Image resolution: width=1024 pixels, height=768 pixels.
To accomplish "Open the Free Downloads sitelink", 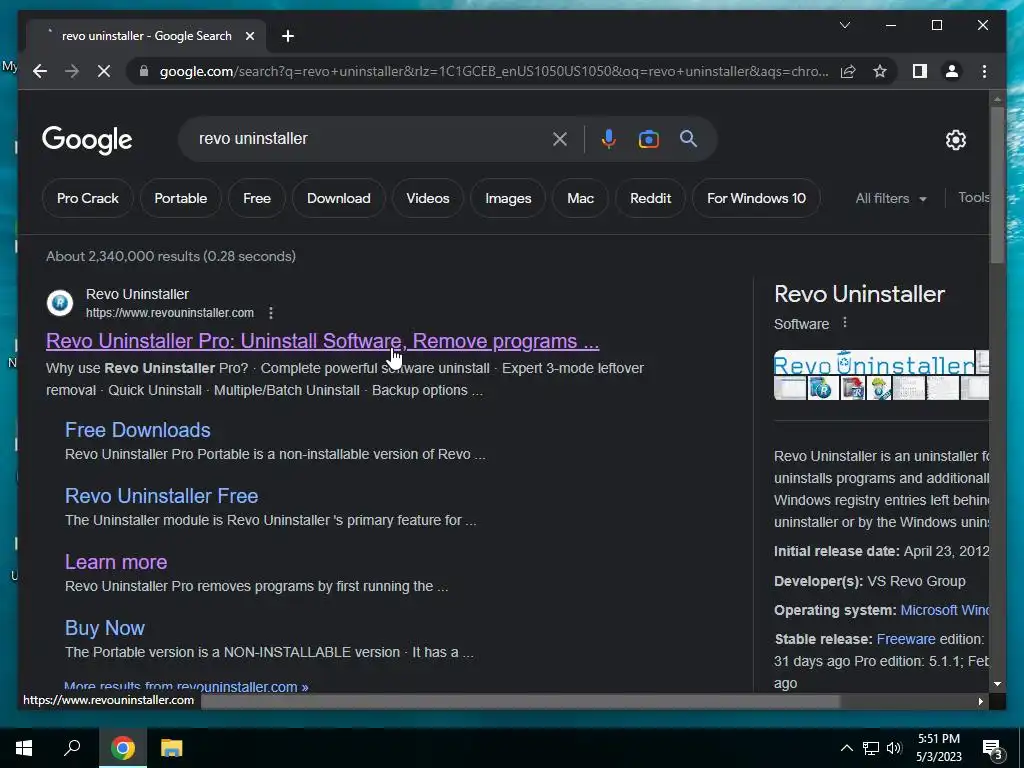I will click(138, 430).
